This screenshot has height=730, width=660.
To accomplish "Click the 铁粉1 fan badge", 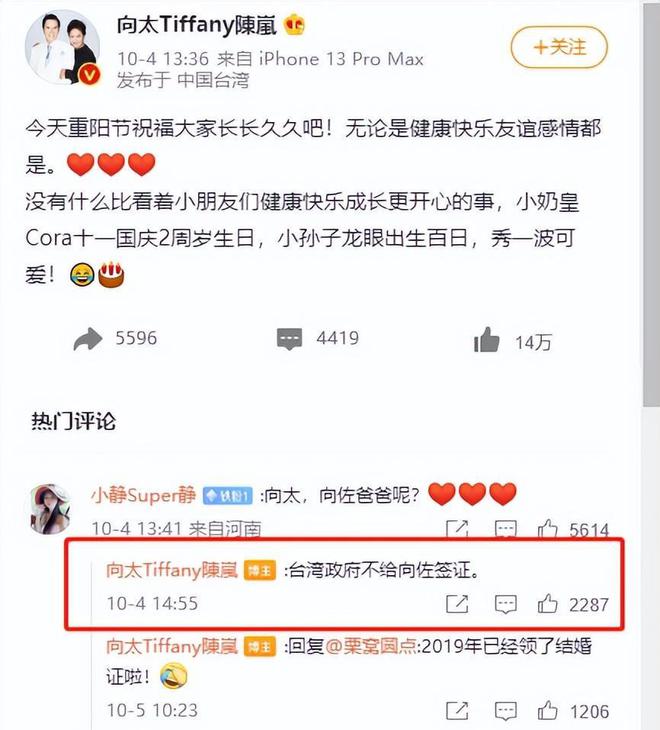I will click(x=228, y=496).
